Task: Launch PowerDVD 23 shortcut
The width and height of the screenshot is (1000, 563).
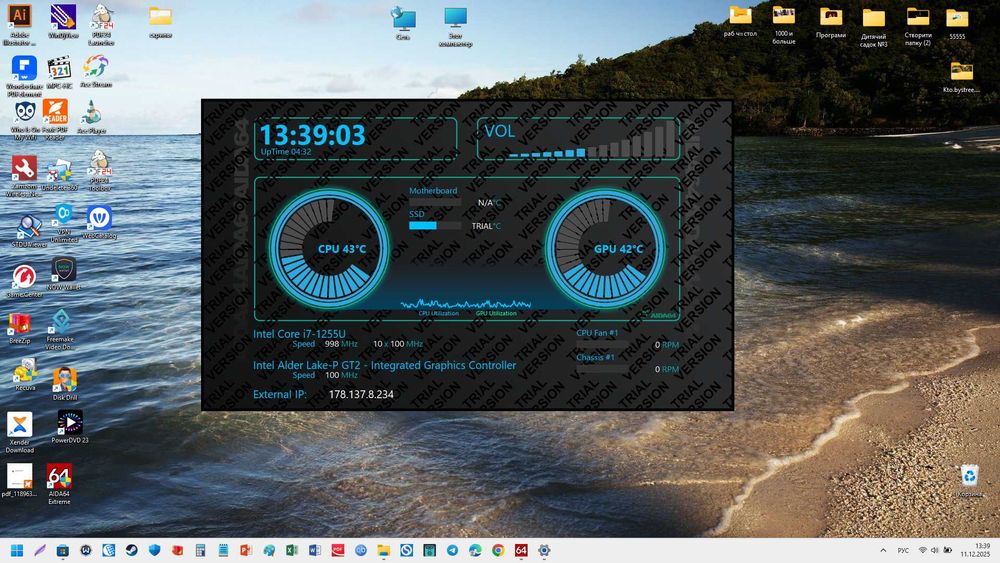Action: [70, 427]
